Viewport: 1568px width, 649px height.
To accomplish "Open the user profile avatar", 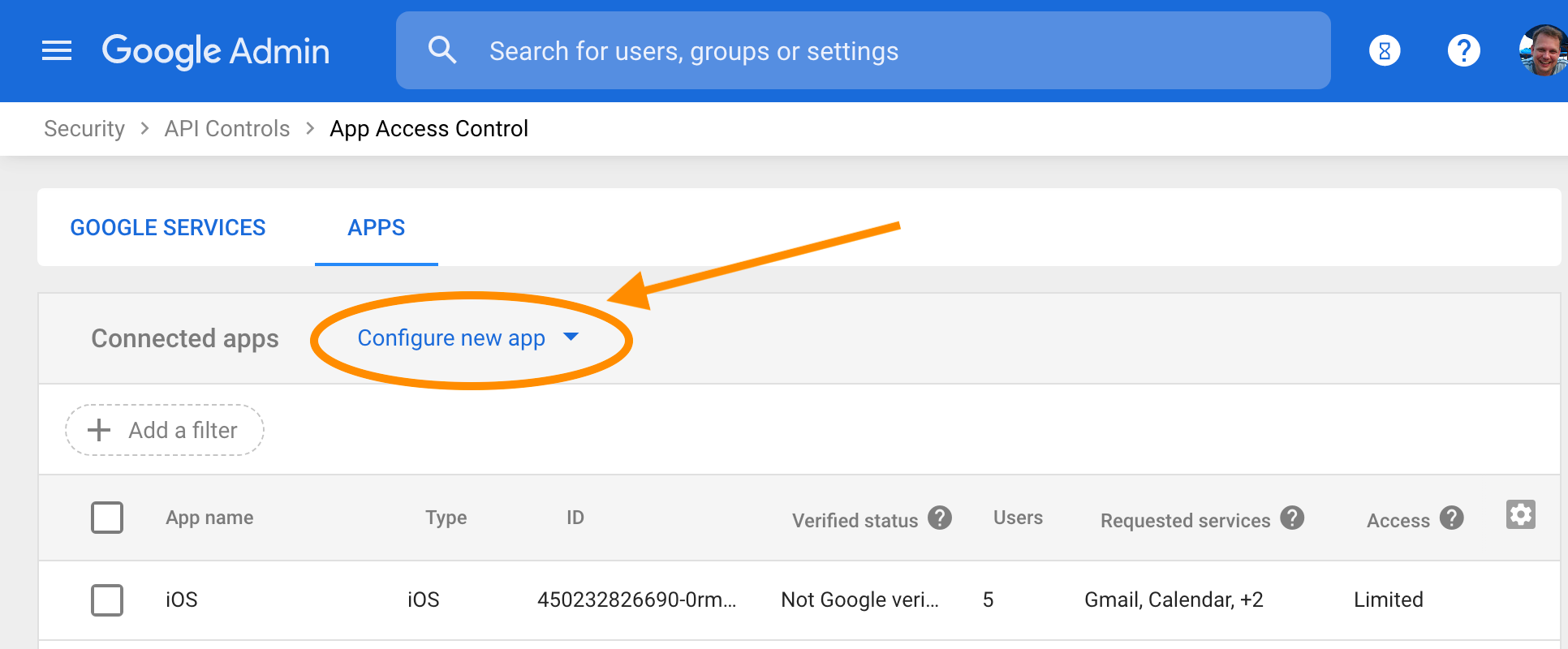I will click(1543, 50).
